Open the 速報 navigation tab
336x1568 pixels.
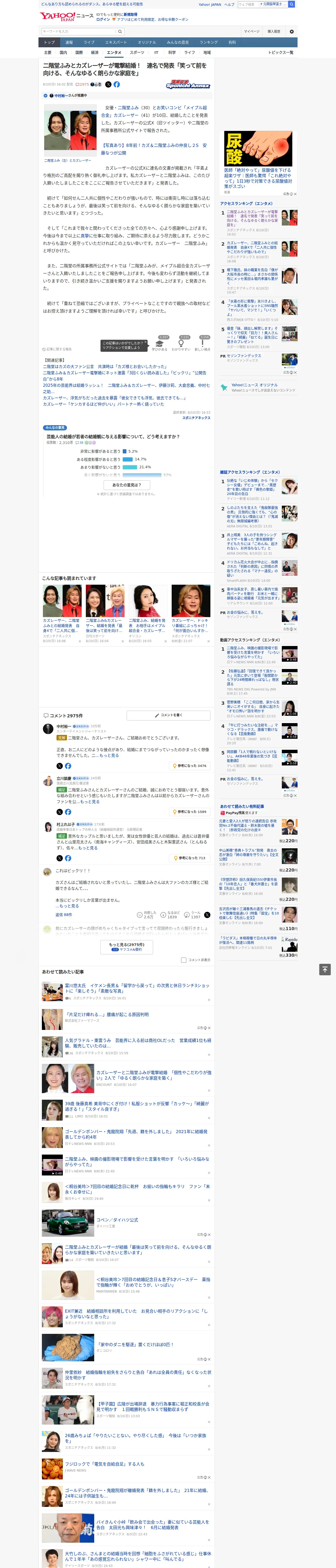pos(69,42)
